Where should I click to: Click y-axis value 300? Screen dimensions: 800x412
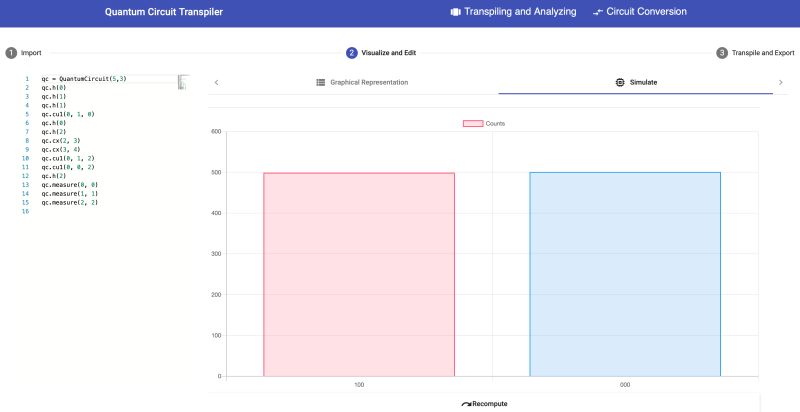[x=216, y=254]
